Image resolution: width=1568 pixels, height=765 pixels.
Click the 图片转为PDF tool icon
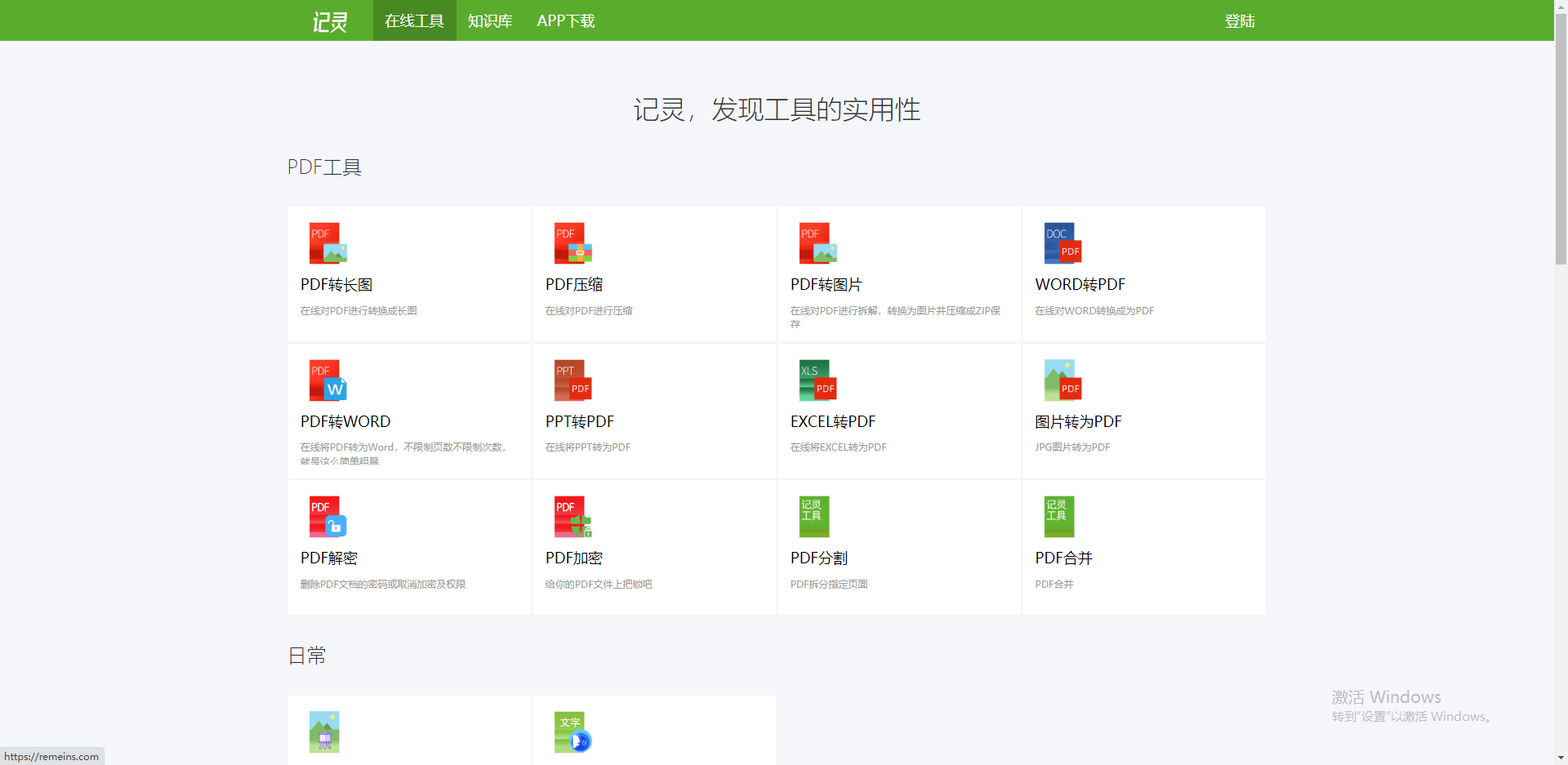click(1063, 380)
